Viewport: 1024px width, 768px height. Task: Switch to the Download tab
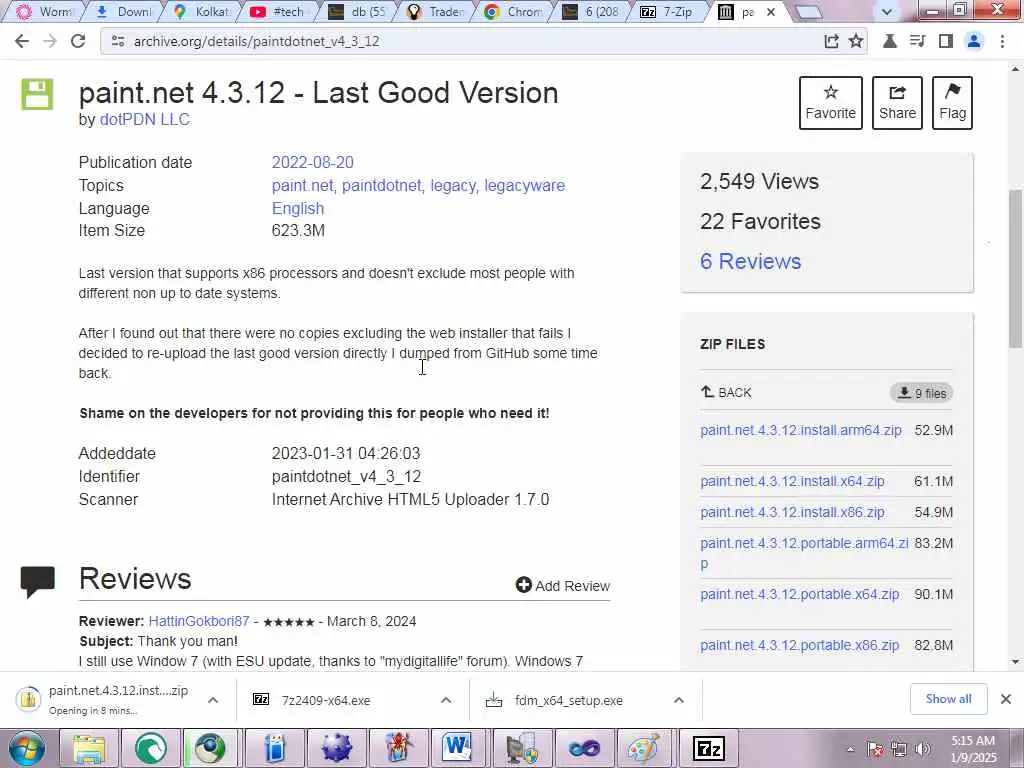123,11
